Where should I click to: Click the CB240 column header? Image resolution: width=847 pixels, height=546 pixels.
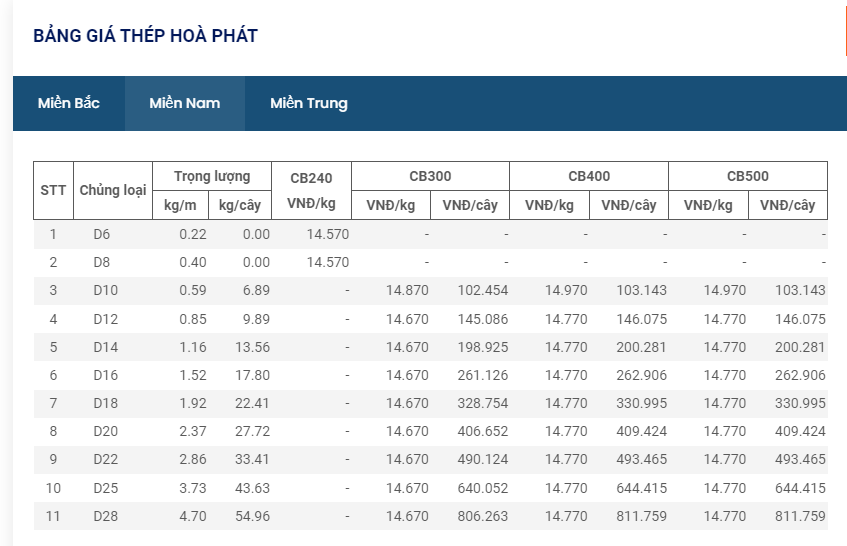pyautogui.click(x=311, y=190)
